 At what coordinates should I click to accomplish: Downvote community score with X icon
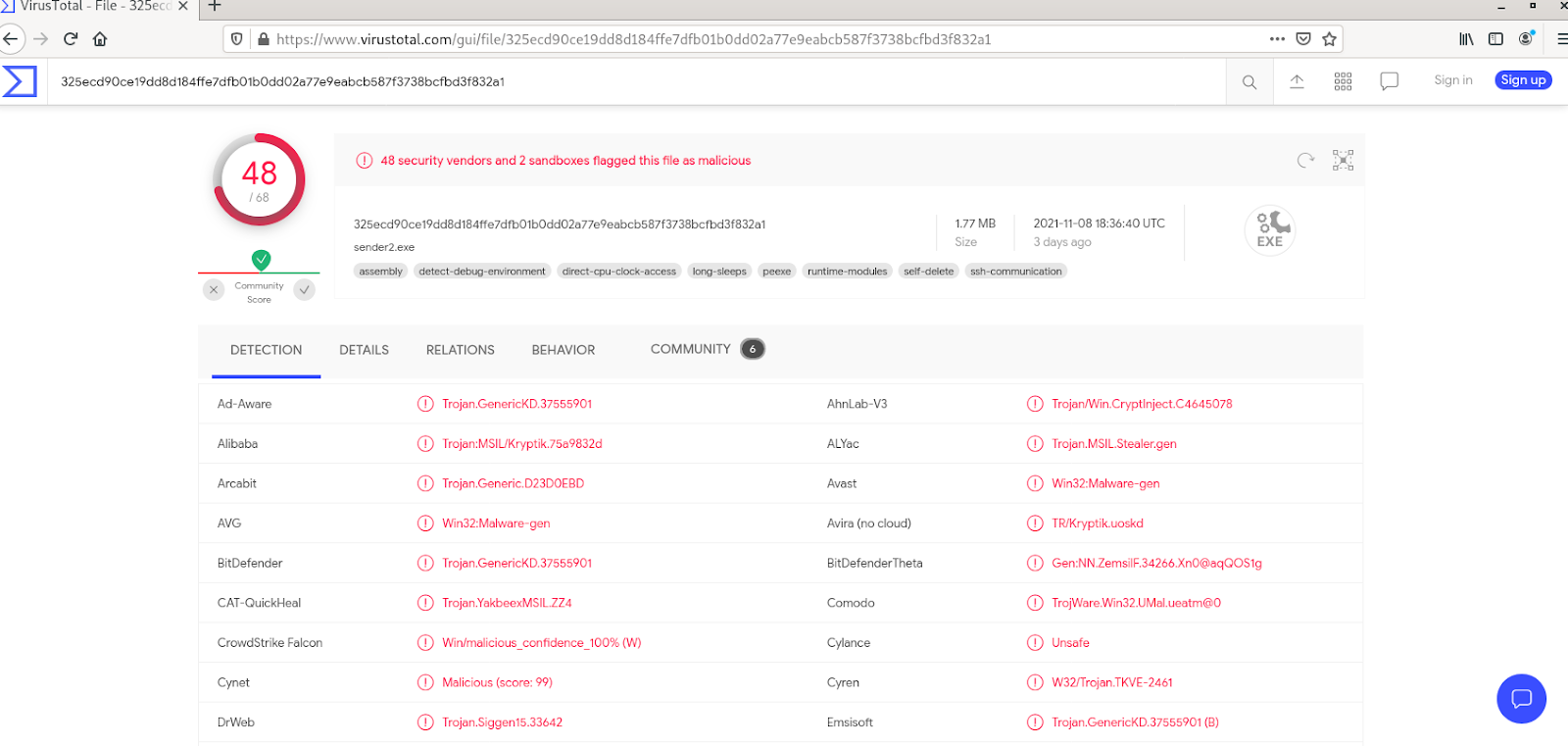pyautogui.click(x=214, y=289)
